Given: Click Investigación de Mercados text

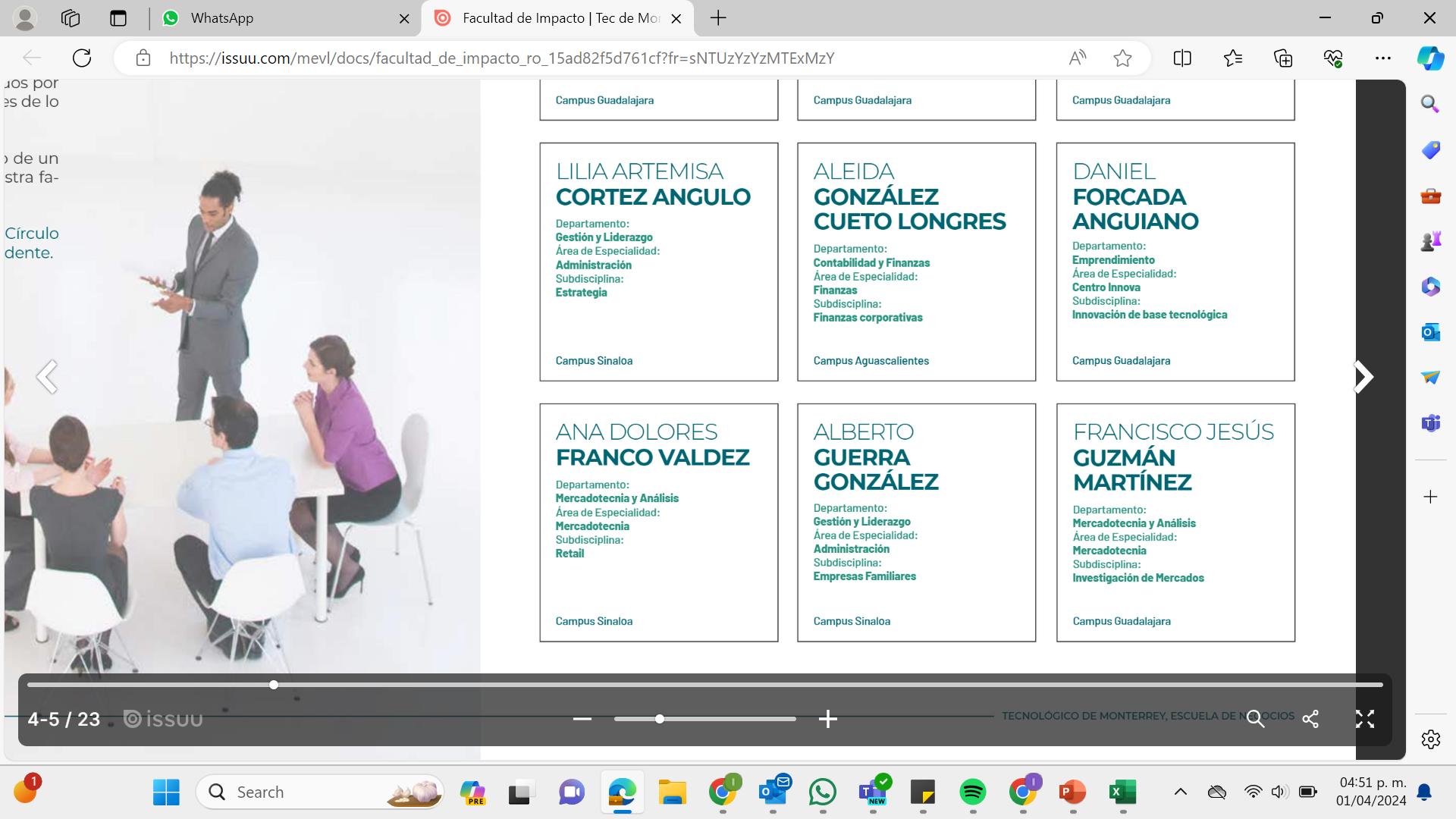Looking at the screenshot, I should (1138, 578).
